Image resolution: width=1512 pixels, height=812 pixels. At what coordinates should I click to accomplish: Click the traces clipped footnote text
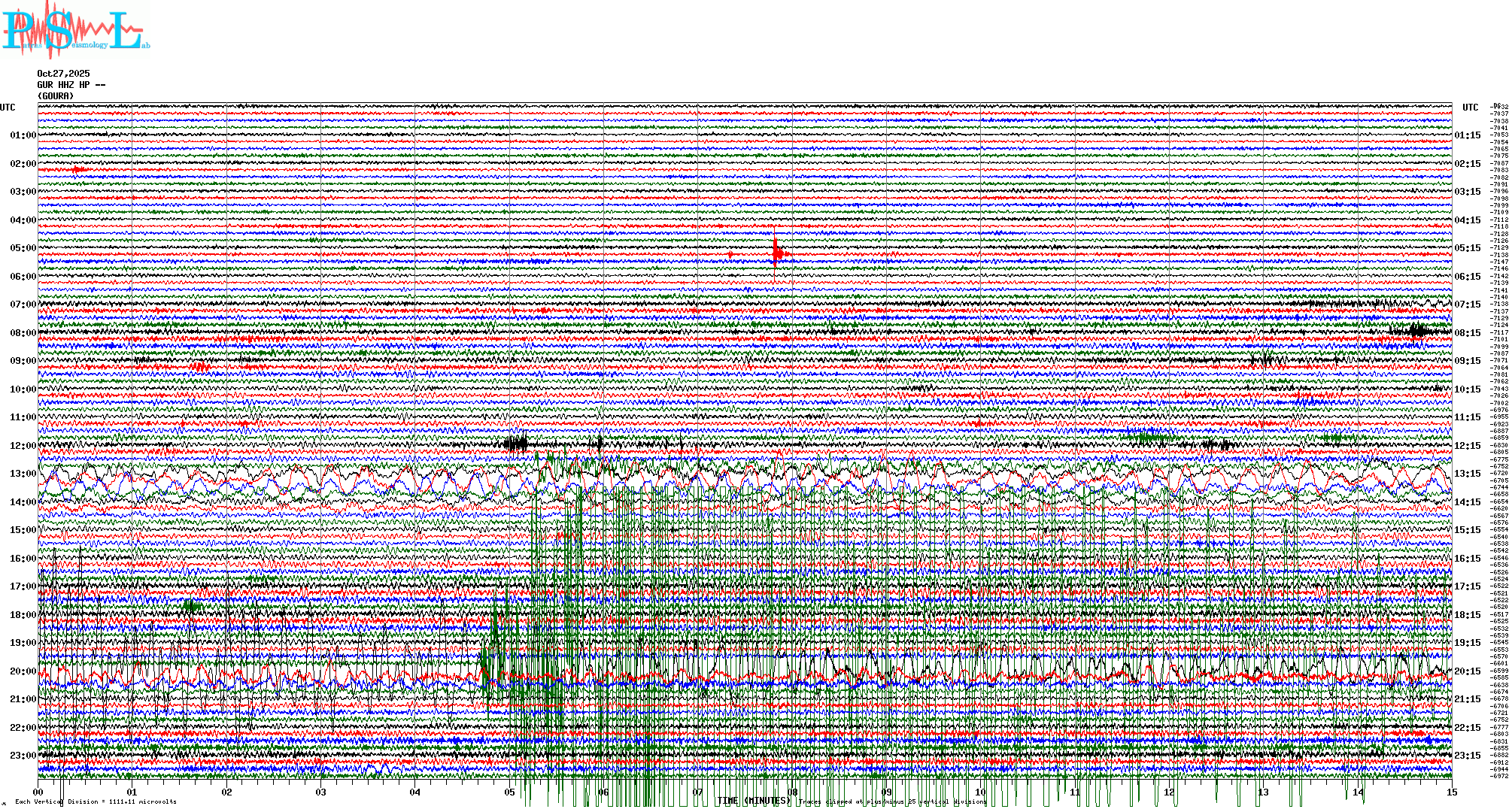tap(892, 802)
